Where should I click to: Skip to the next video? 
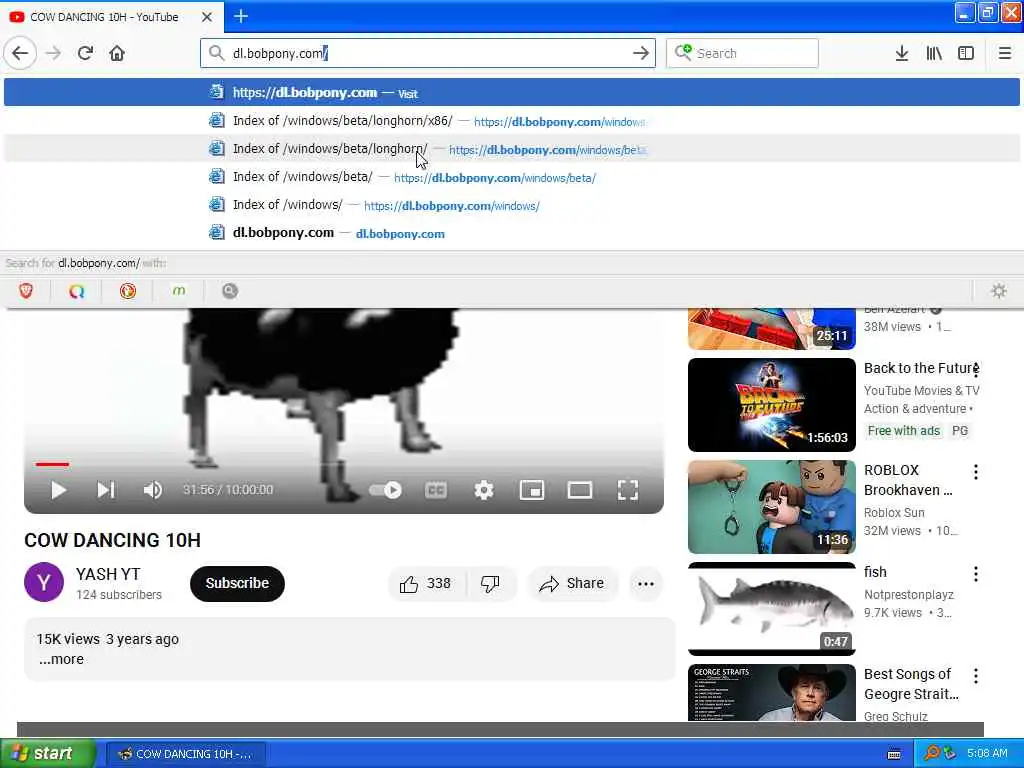tap(106, 490)
